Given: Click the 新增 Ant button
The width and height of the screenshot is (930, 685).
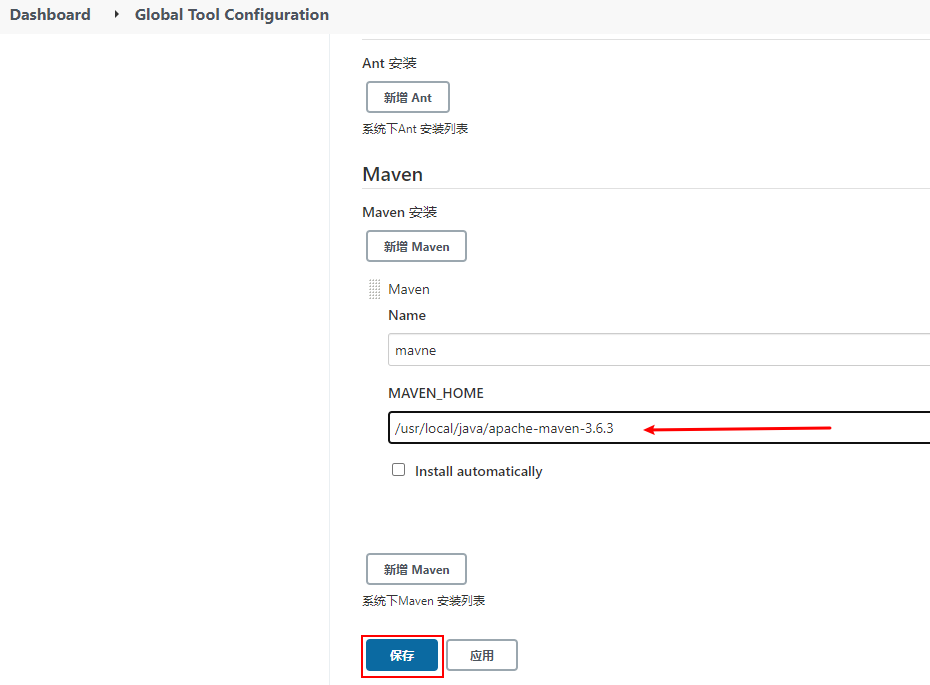Looking at the screenshot, I should click(x=407, y=96).
